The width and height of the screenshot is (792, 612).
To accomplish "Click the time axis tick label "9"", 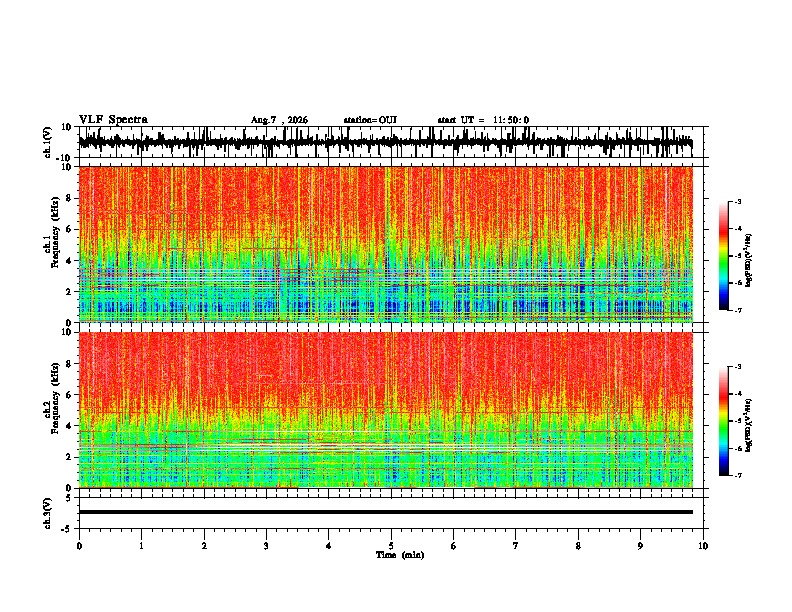I will [x=640, y=546].
